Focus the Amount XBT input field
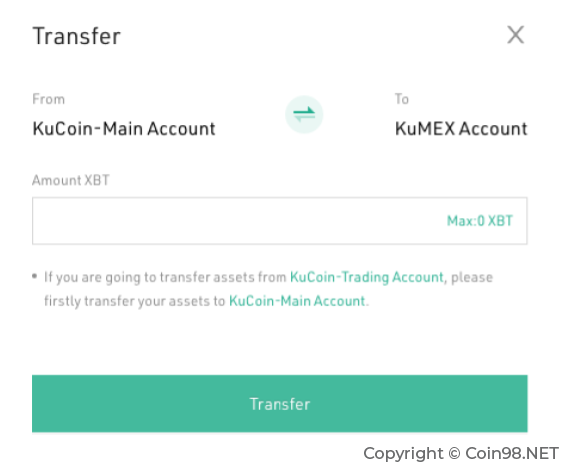This screenshot has width=574, height=469. [280, 220]
